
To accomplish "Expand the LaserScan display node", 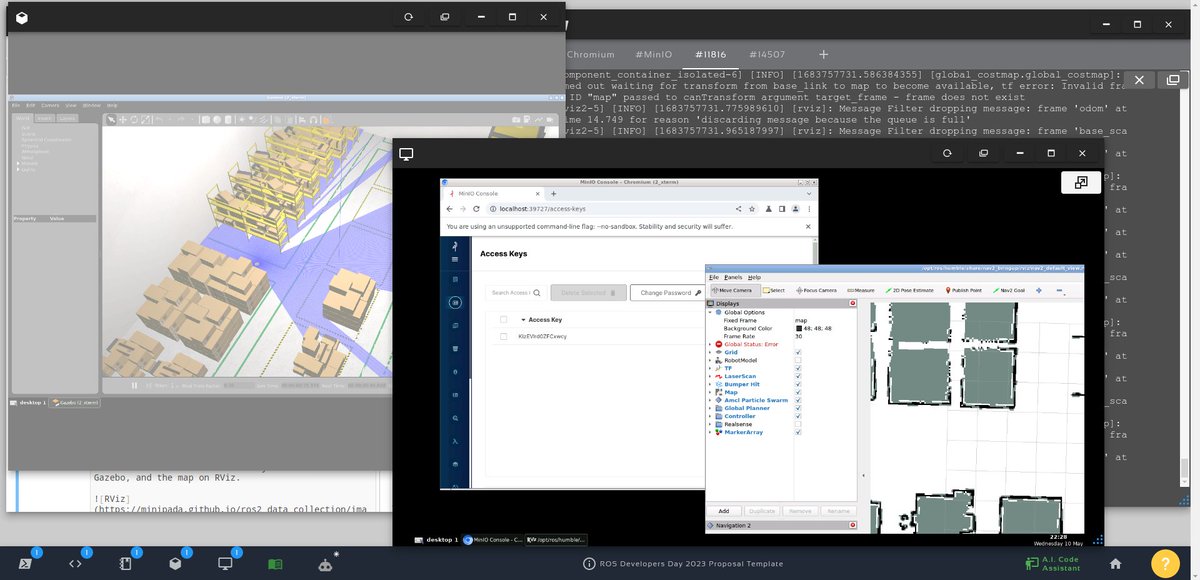I will [x=710, y=376].
